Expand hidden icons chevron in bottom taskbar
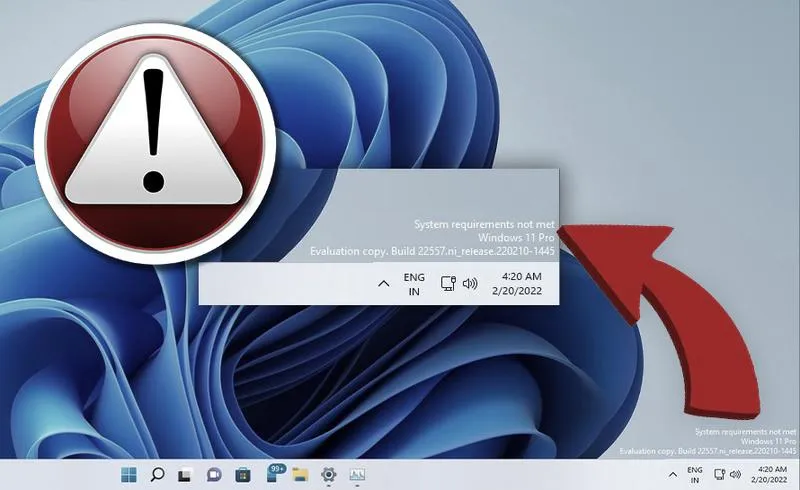The image size is (800, 490). (x=673, y=475)
